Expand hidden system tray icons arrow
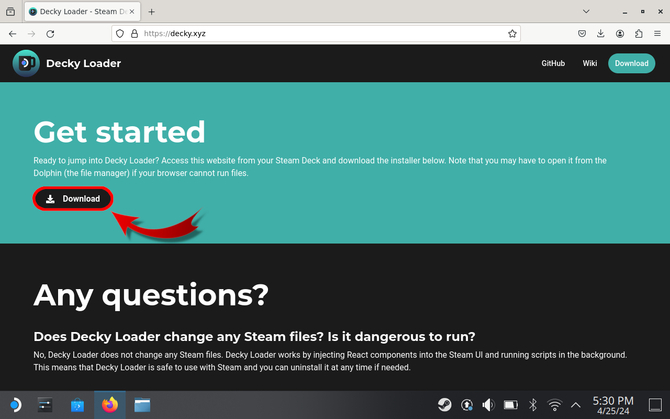Image resolution: width=670 pixels, height=419 pixels. tap(577, 405)
